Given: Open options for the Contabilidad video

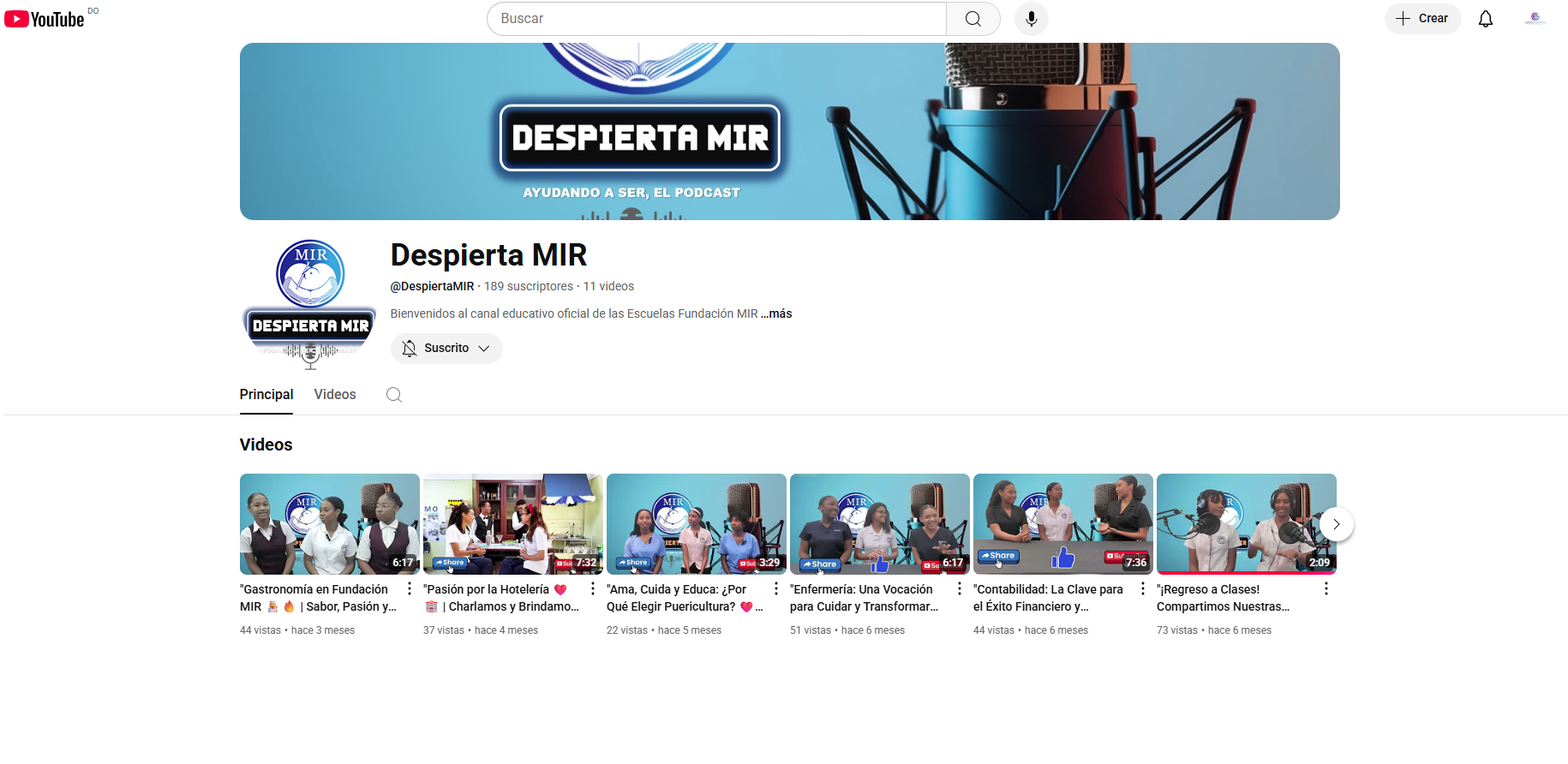Looking at the screenshot, I should tap(1143, 588).
